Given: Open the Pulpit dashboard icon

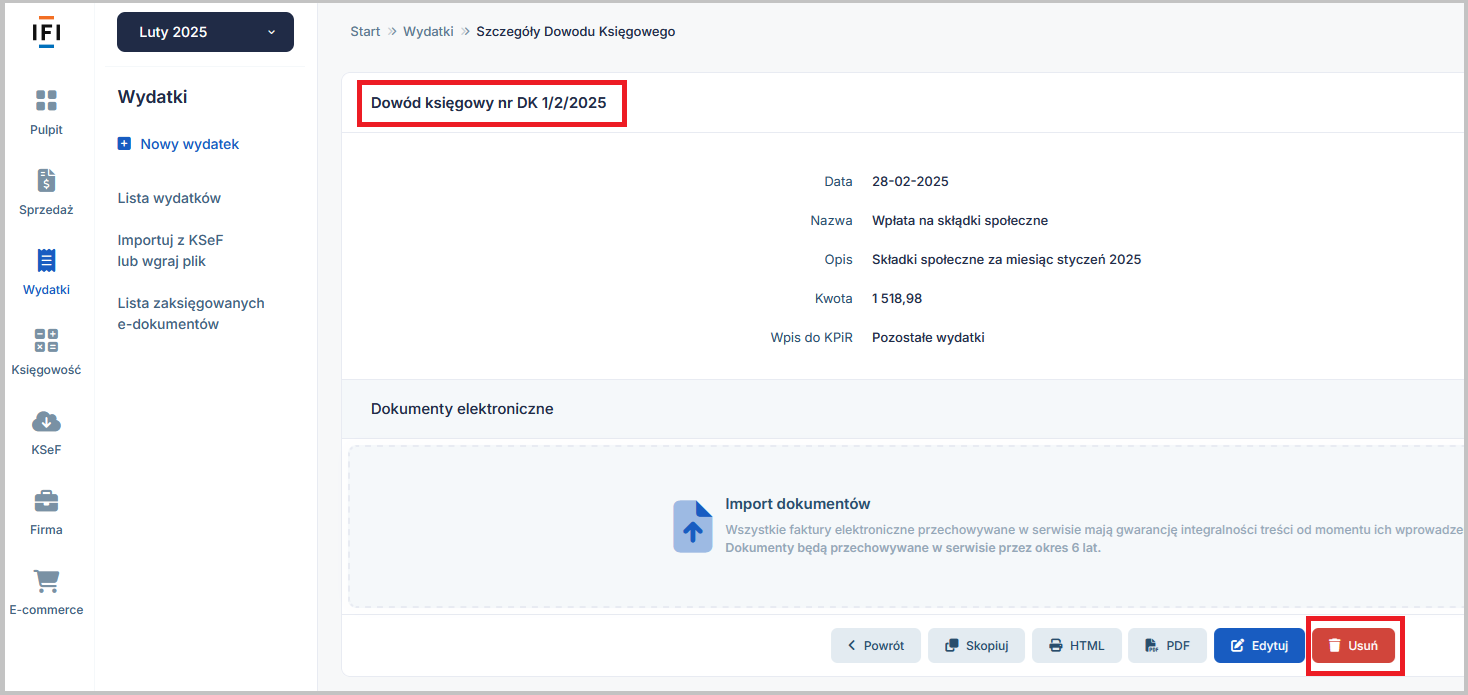Looking at the screenshot, I should click(46, 101).
